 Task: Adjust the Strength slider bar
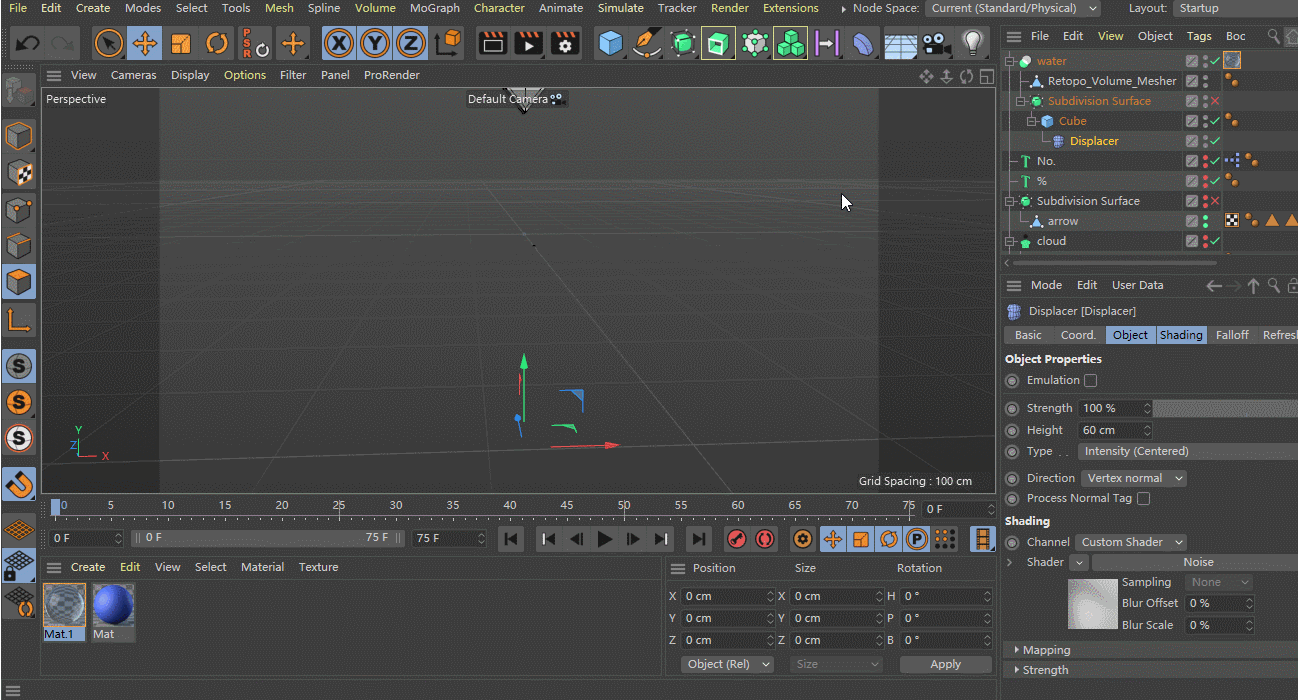tap(1225, 408)
